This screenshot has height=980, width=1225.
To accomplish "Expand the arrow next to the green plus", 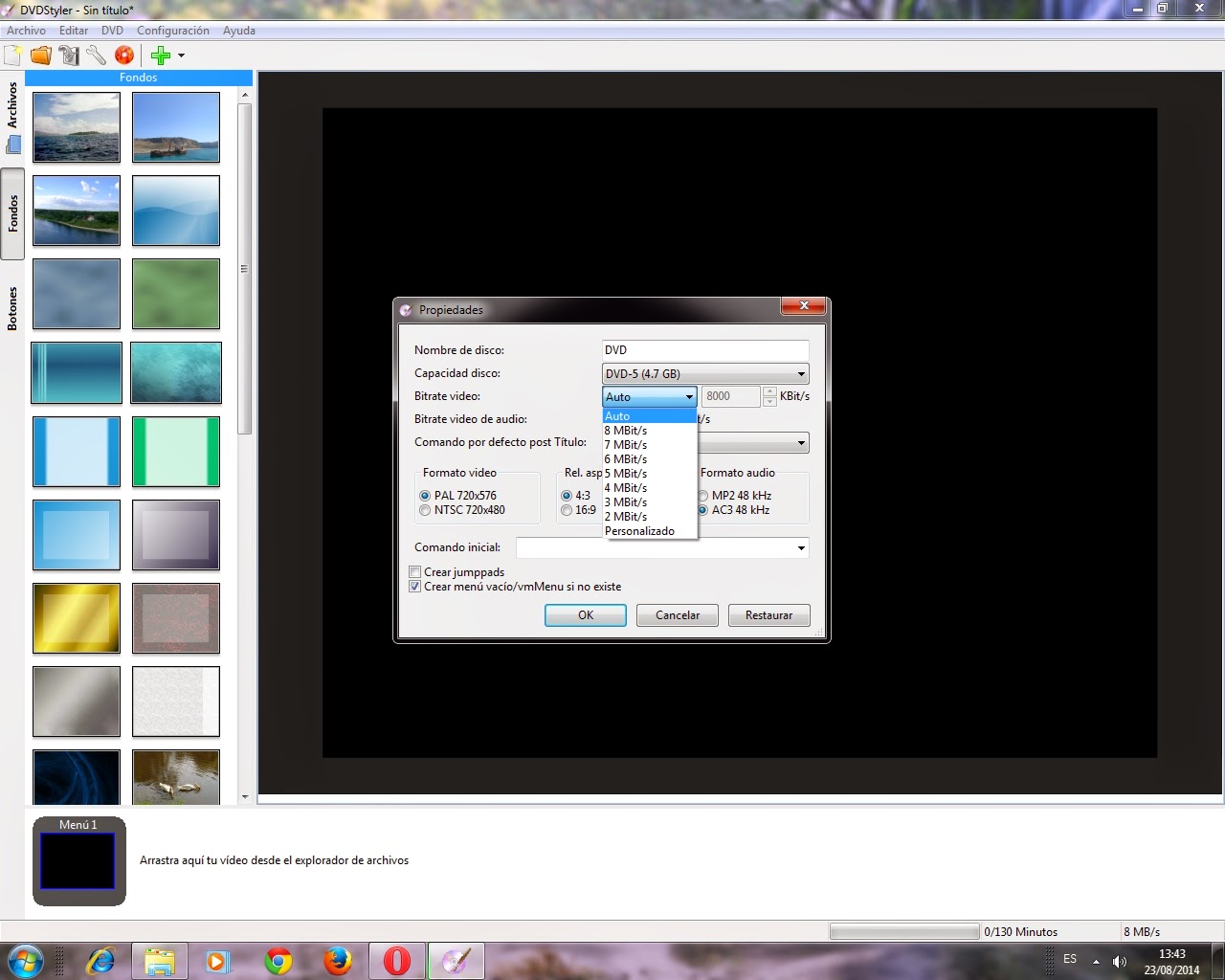I will click(181, 56).
